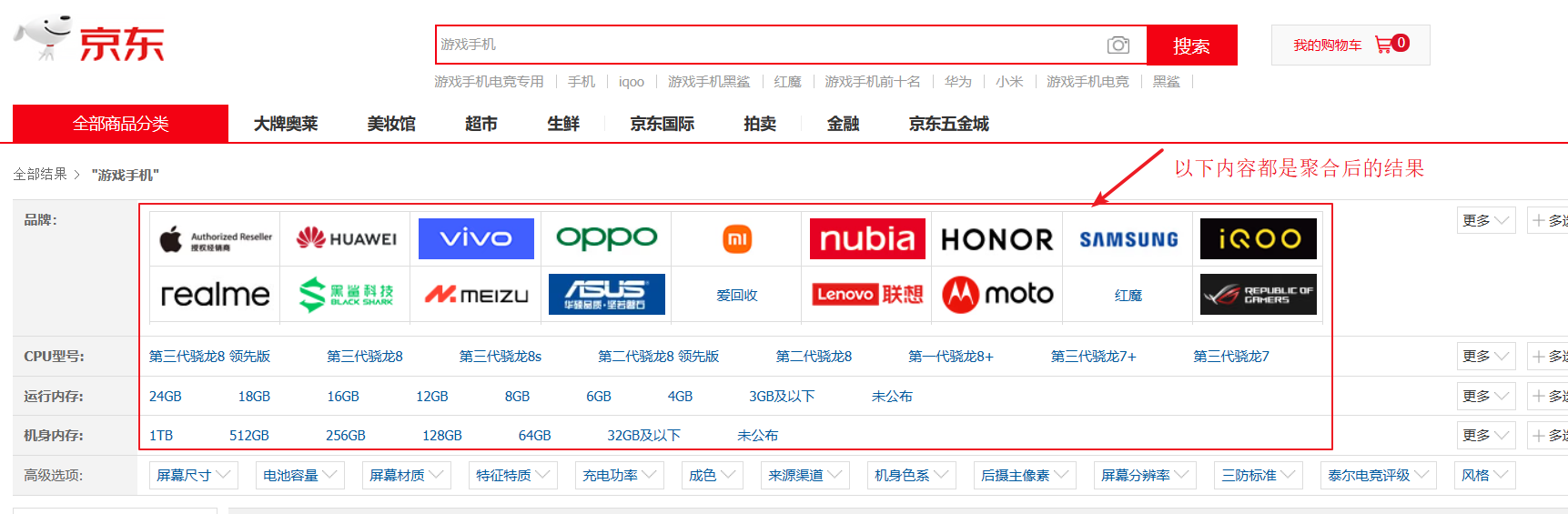Select the HUAWEI brand logo
1568x514 pixels.
click(346, 239)
